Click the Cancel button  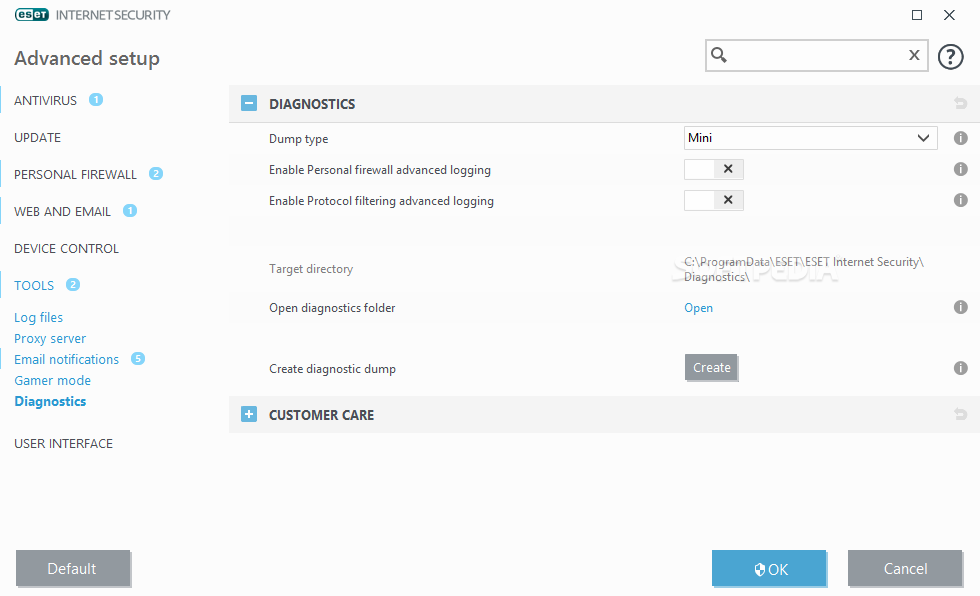click(x=905, y=569)
